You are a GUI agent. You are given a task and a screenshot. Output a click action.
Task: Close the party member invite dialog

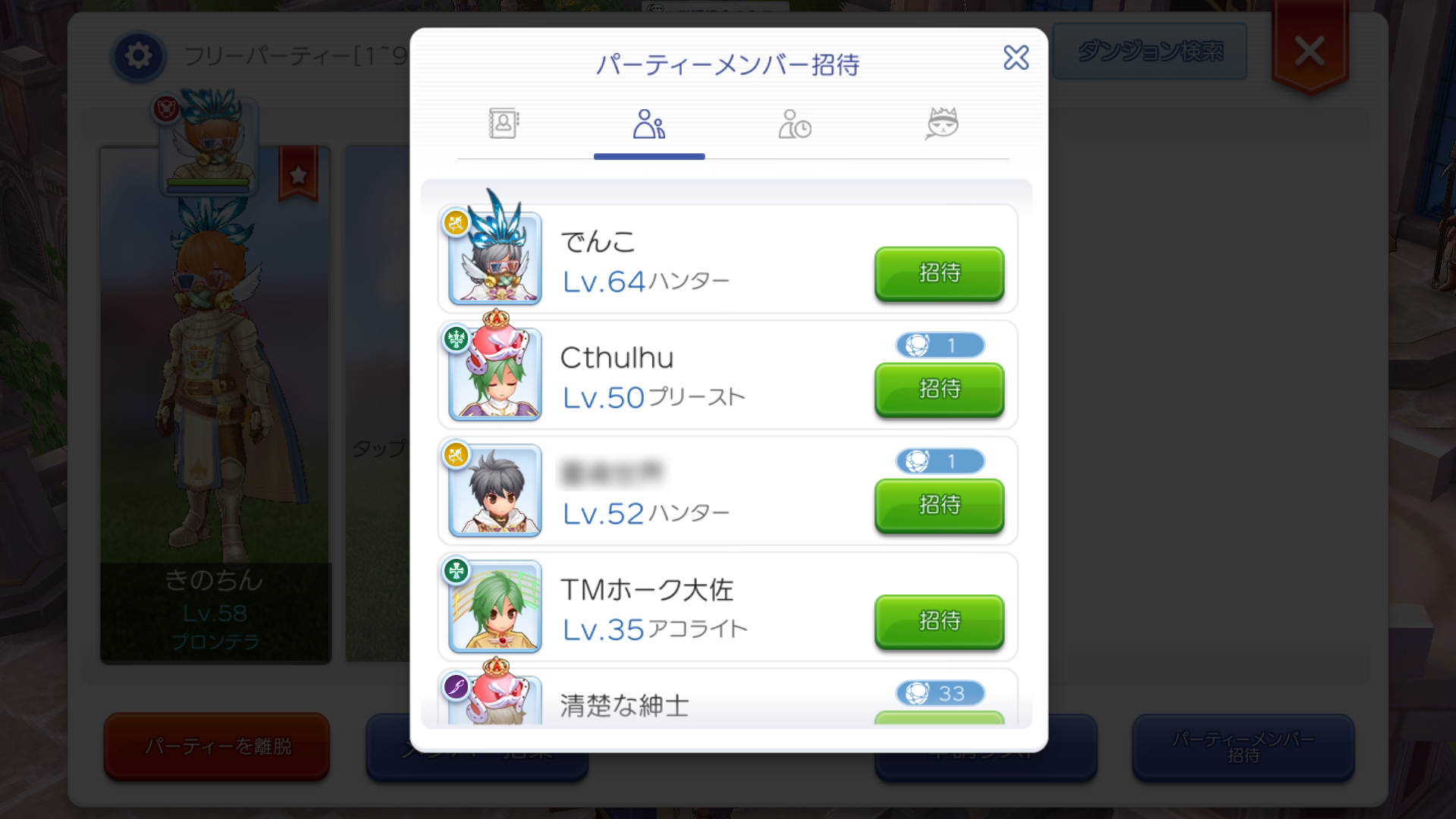coord(1016,58)
